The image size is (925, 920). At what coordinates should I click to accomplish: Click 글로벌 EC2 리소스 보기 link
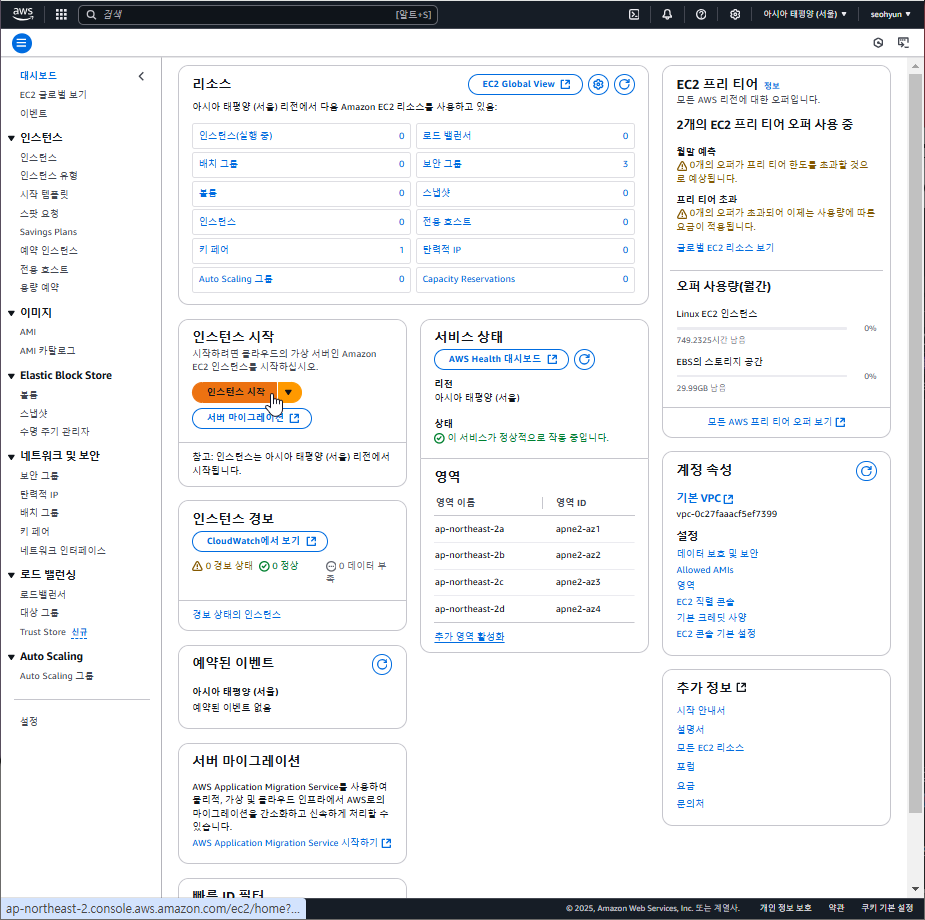coord(725,248)
